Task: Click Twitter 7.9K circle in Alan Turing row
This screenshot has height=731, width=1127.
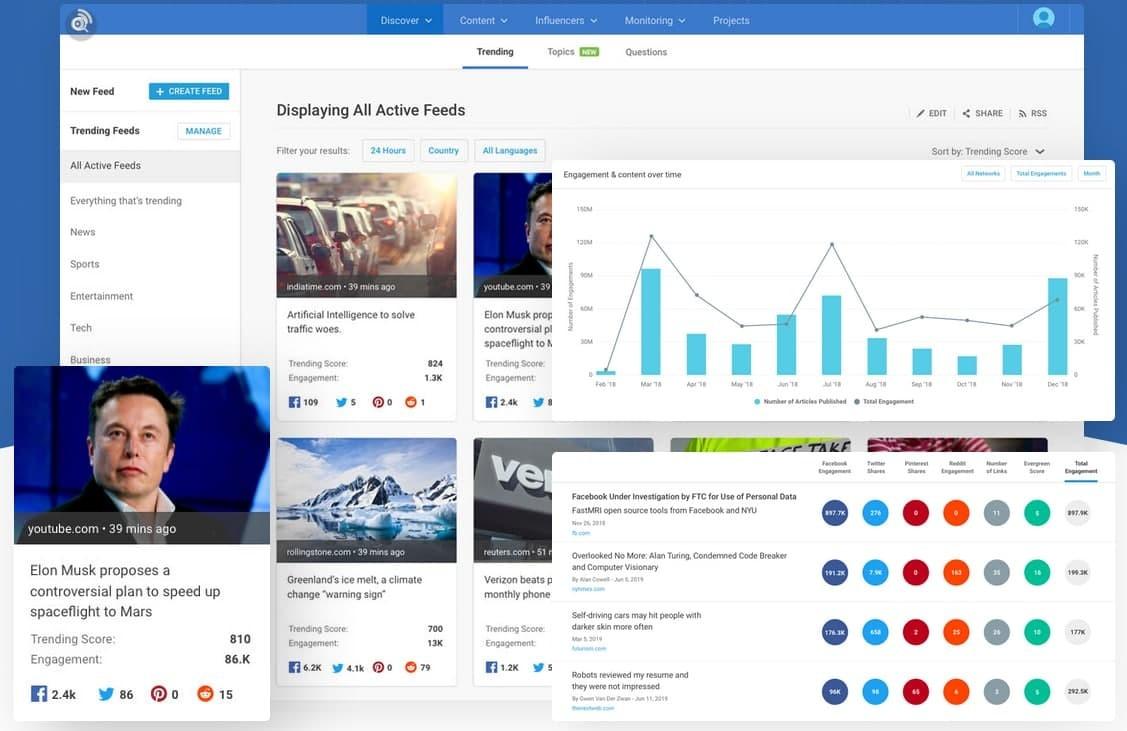Action: coord(875,573)
